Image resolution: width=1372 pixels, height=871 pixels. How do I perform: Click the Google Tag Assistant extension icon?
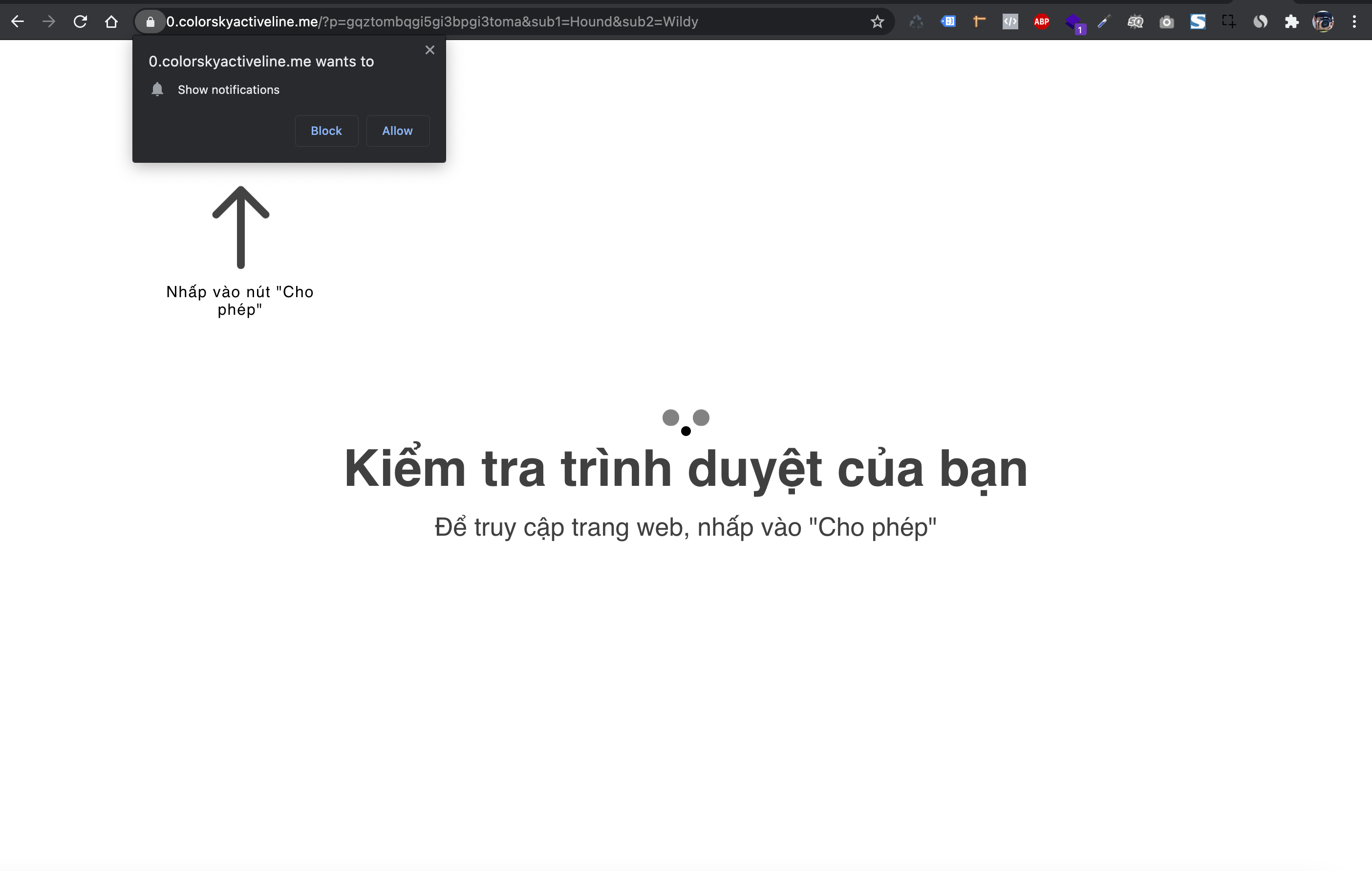pyautogui.click(x=948, y=22)
